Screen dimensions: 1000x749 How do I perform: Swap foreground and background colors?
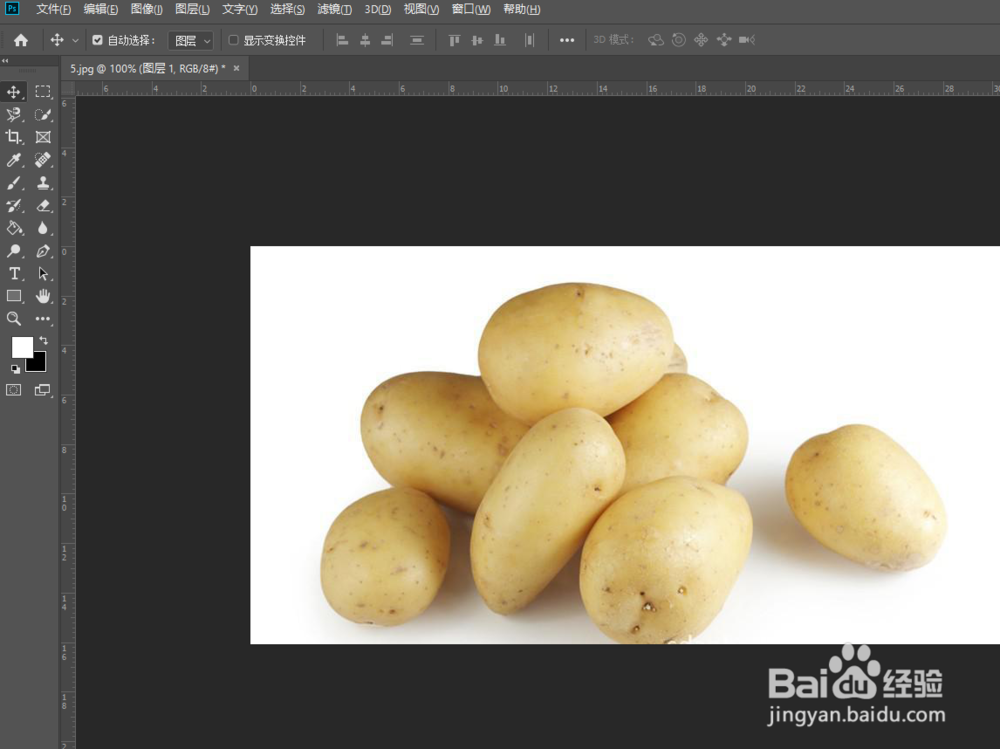tap(43, 340)
